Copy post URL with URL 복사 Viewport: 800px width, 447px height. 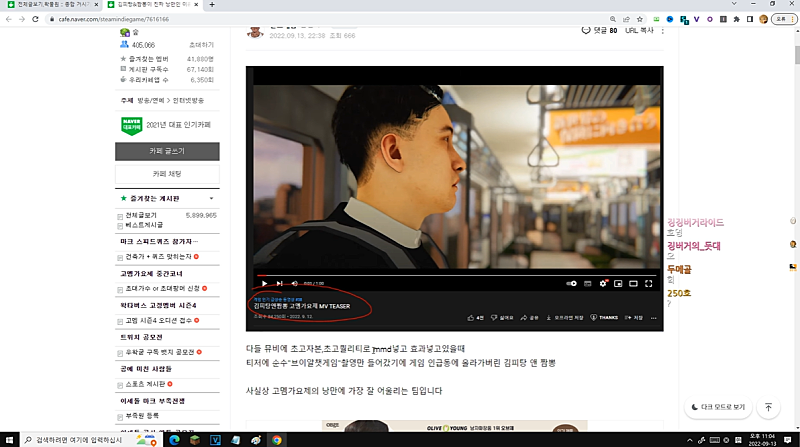click(x=639, y=31)
